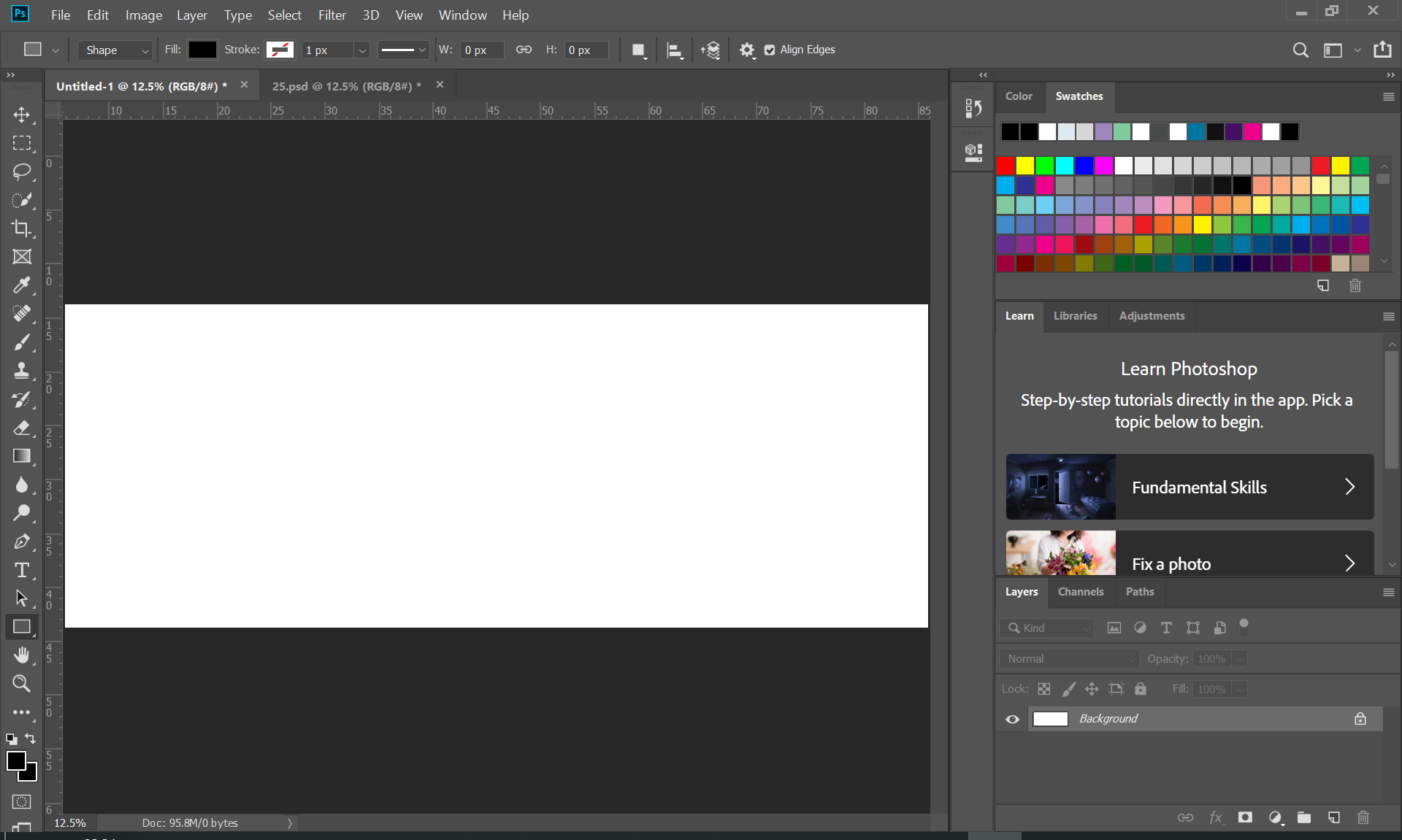The width and height of the screenshot is (1402, 840).
Task: Uncheck the Align Edges checkbox
Action: pos(770,50)
